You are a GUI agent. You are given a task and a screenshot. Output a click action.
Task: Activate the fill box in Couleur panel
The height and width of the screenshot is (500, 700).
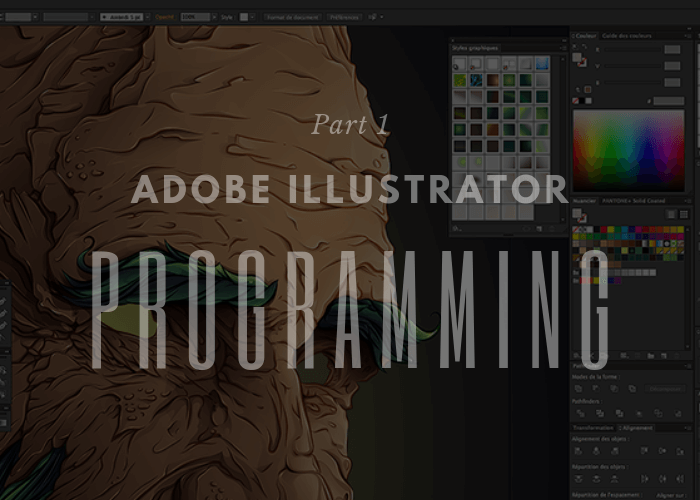[577, 57]
